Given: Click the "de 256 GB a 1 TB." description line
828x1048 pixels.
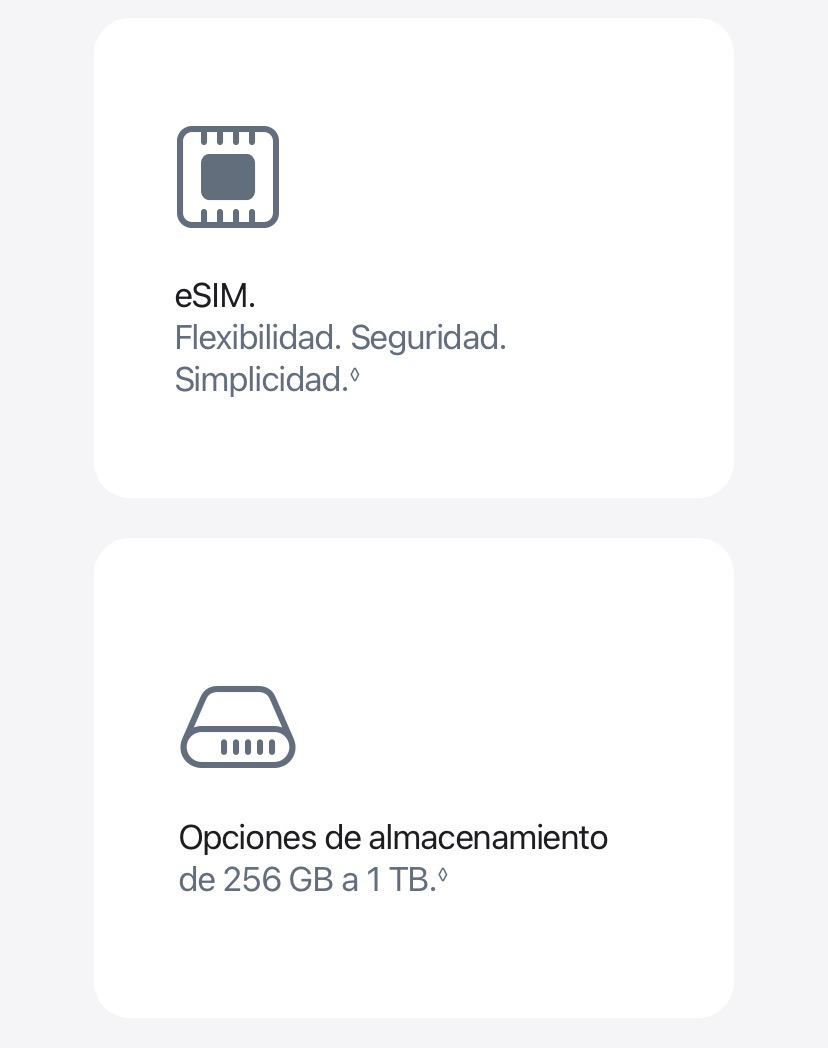Looking at the screenshot, I should pos(307,880).
